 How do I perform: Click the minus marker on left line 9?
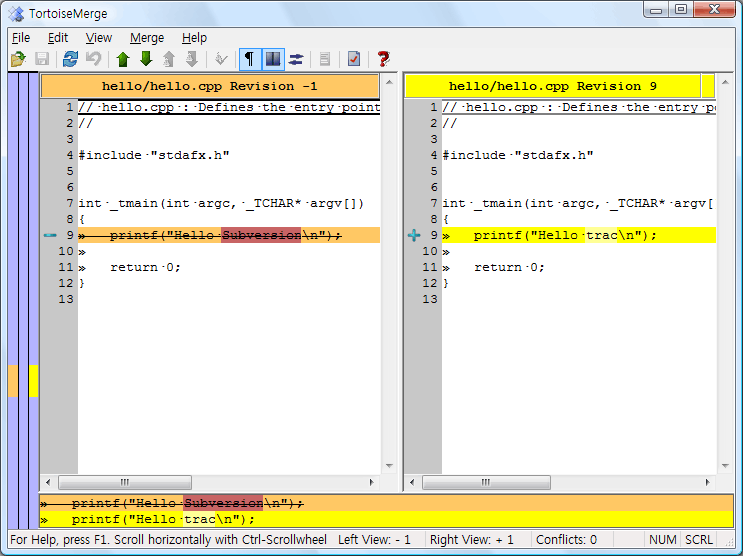pyautogui.click(x=50, y=236)
